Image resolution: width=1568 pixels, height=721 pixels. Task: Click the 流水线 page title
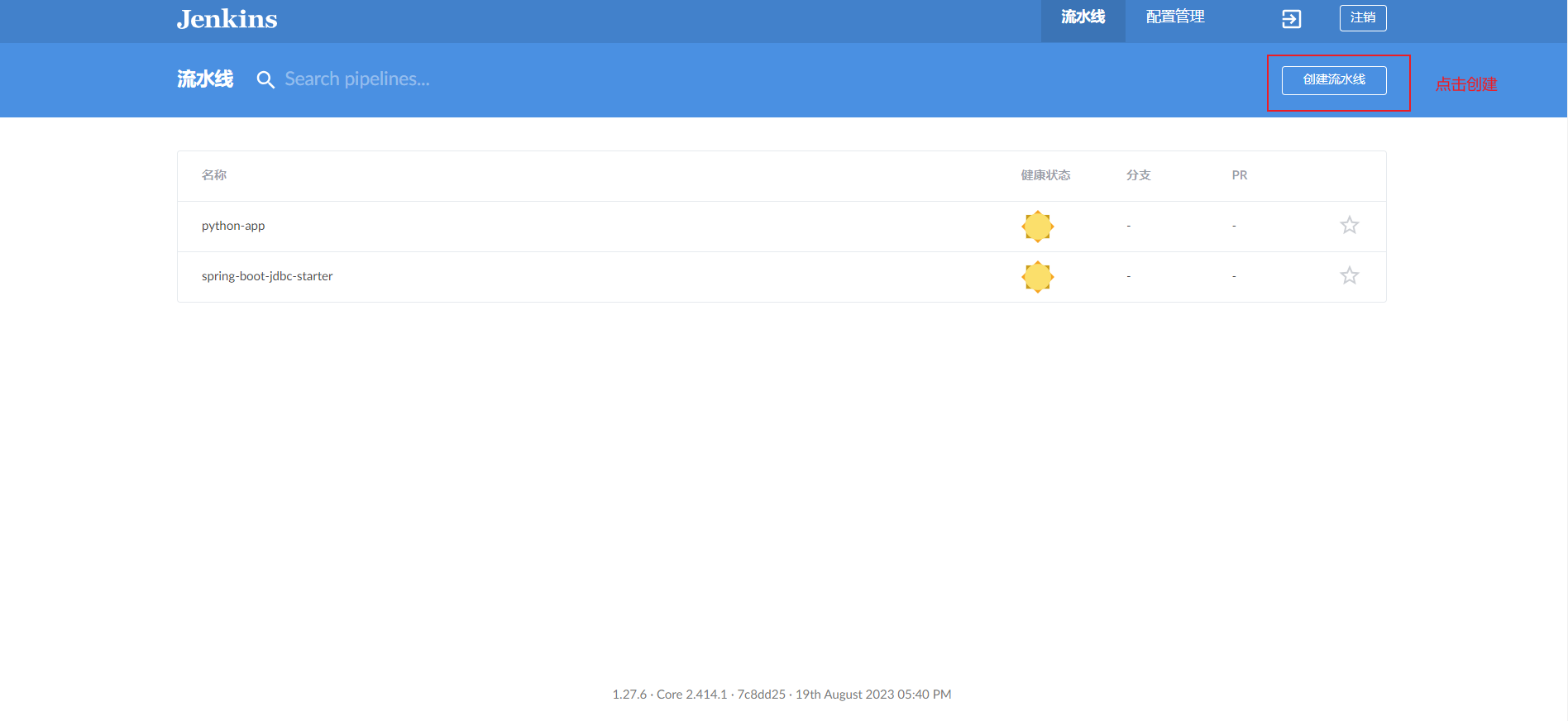point(205,79)
